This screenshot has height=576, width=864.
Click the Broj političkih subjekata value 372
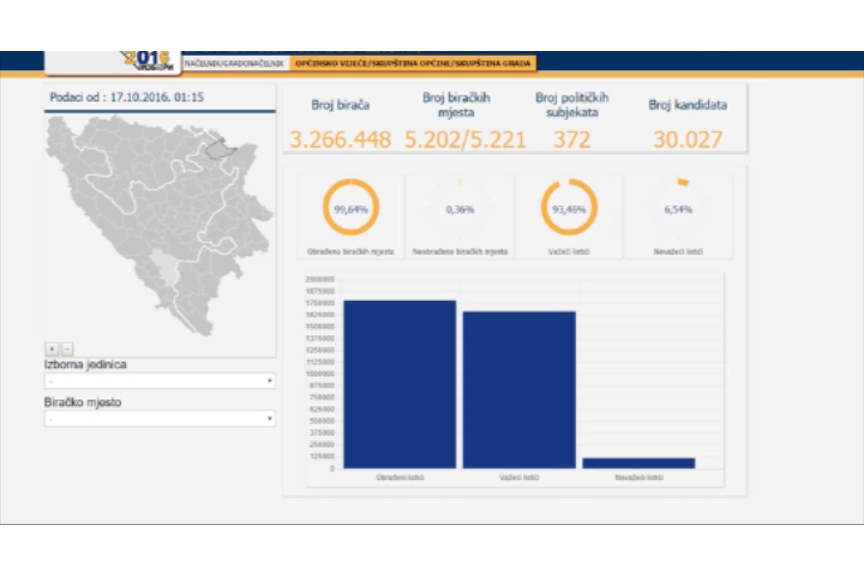(x=571, y=139)
